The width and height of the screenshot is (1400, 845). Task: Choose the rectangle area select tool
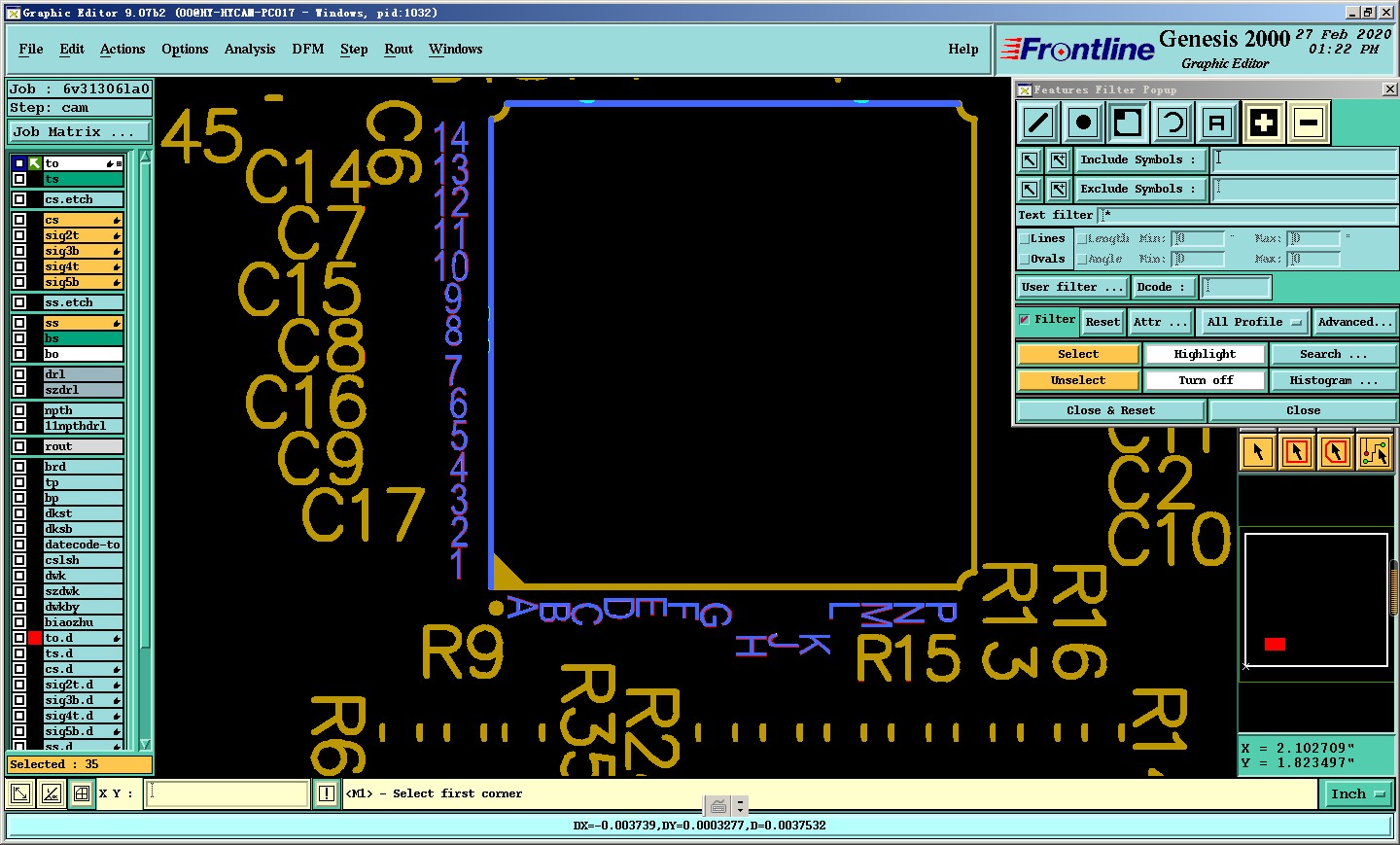(1297, 452)
